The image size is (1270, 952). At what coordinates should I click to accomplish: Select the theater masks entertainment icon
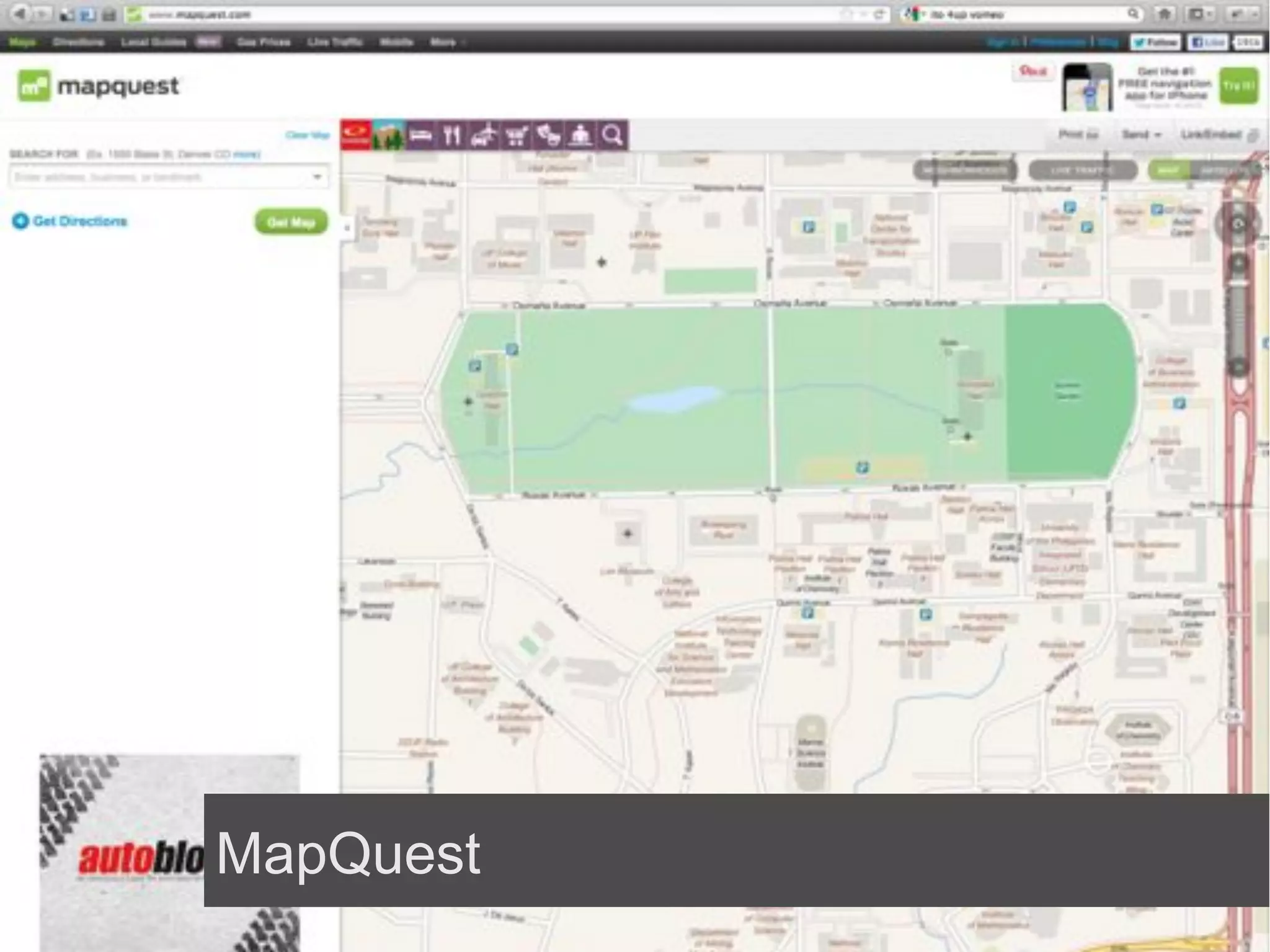[549, 135]
